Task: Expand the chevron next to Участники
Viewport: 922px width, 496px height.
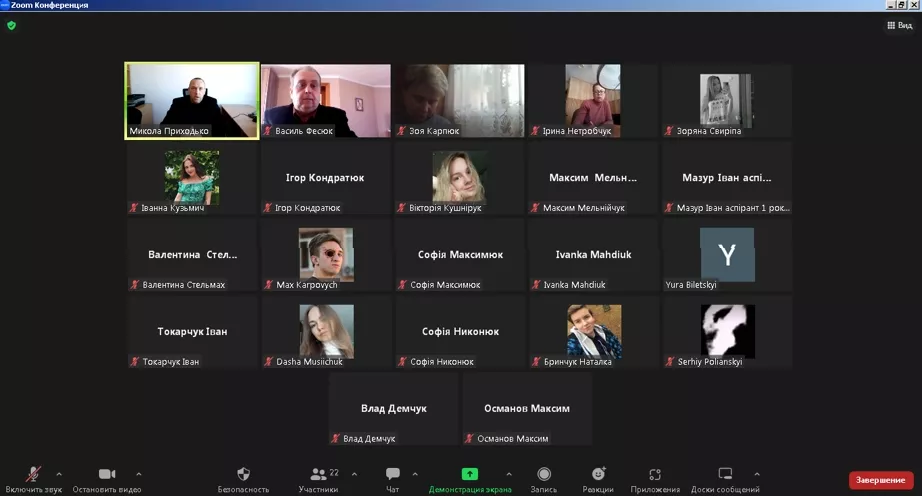Action: 354,474
